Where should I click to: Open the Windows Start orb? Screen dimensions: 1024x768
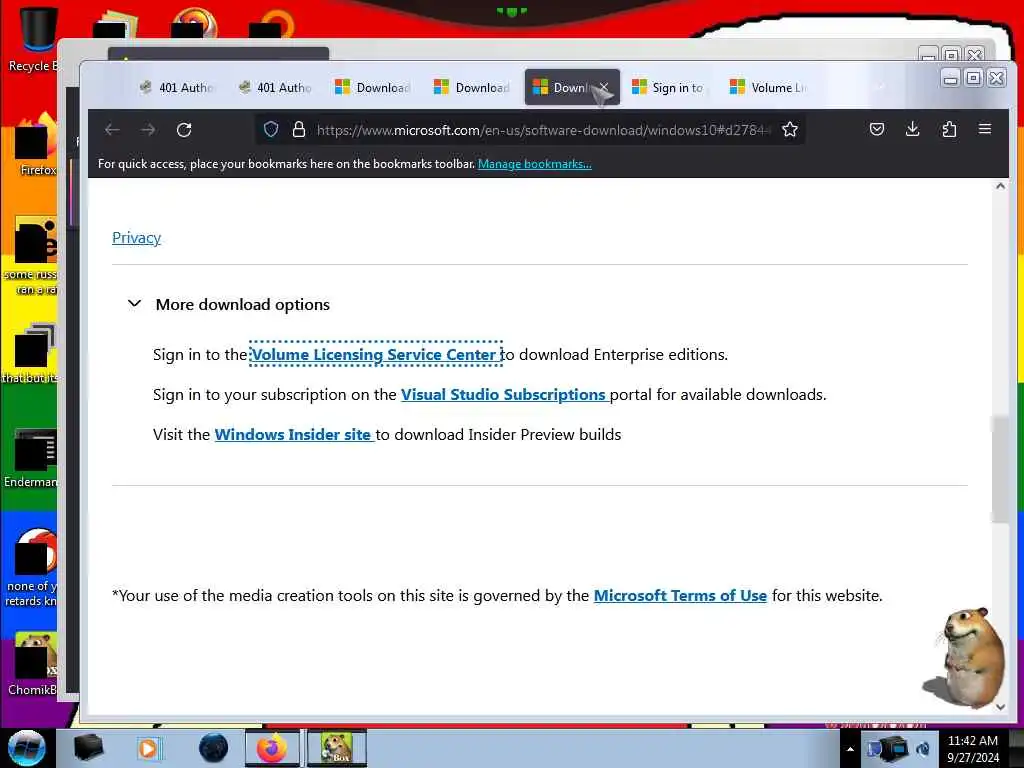click(x=27, y=748)
